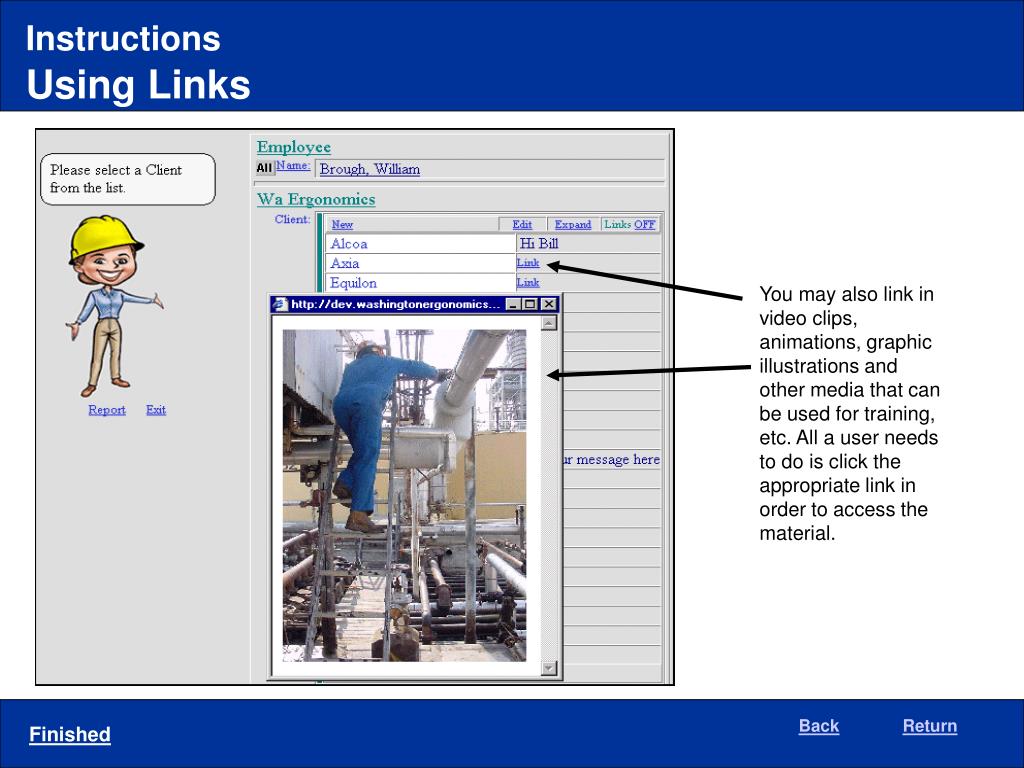Close the washingtonergonomics popup window
This screenshot has height=768, width=1024.
point(549,304)
